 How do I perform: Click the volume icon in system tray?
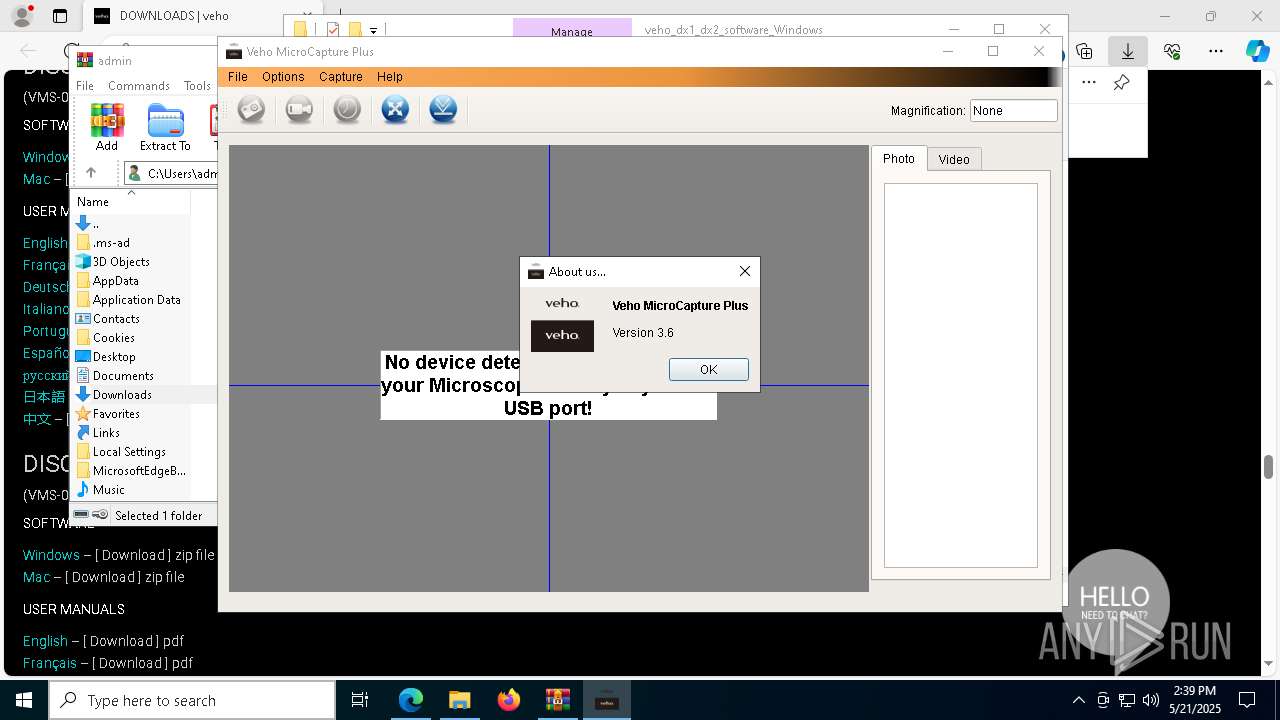click(x=1150, y=700)
